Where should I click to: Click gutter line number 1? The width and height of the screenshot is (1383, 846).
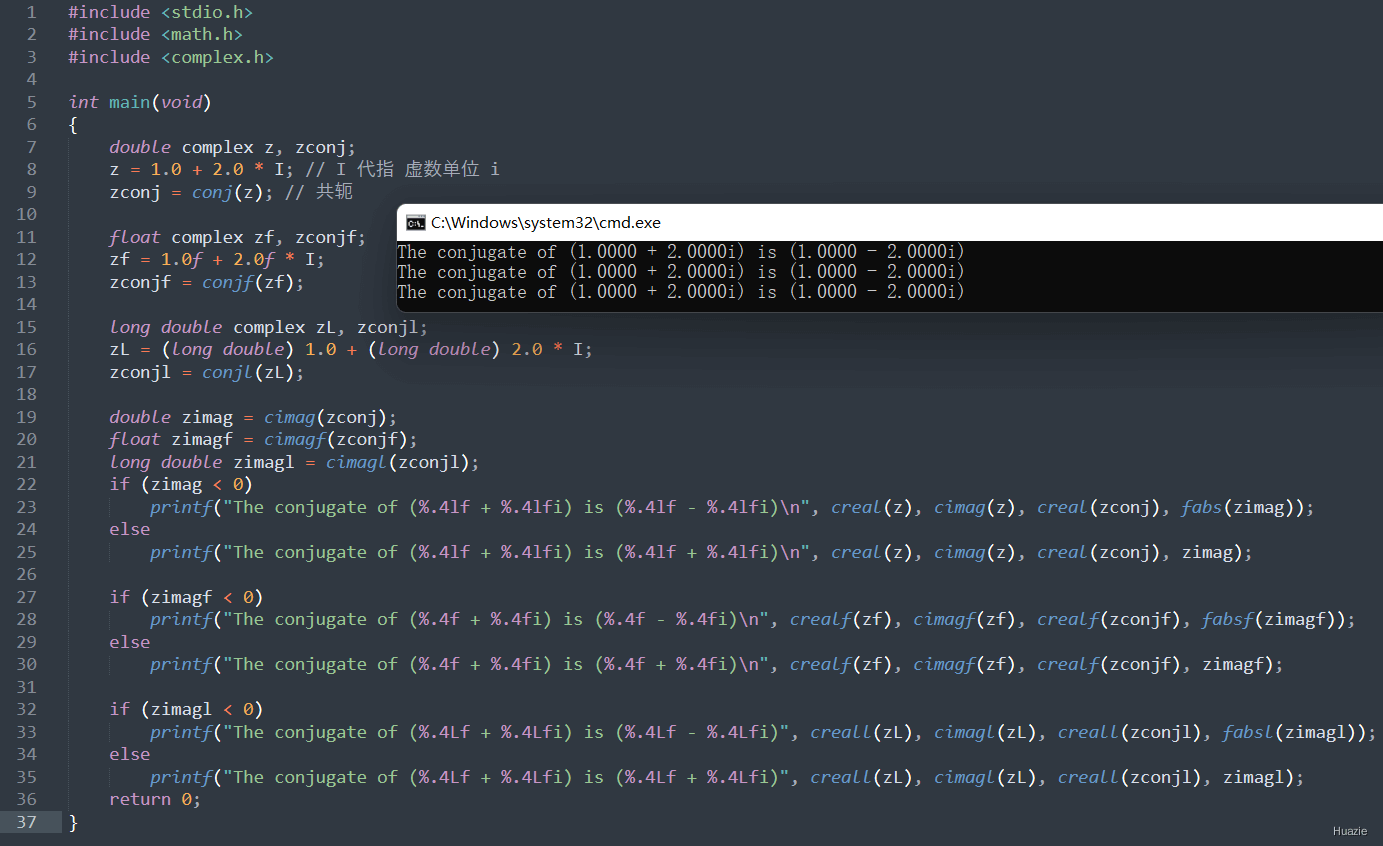tap(31, 12)
